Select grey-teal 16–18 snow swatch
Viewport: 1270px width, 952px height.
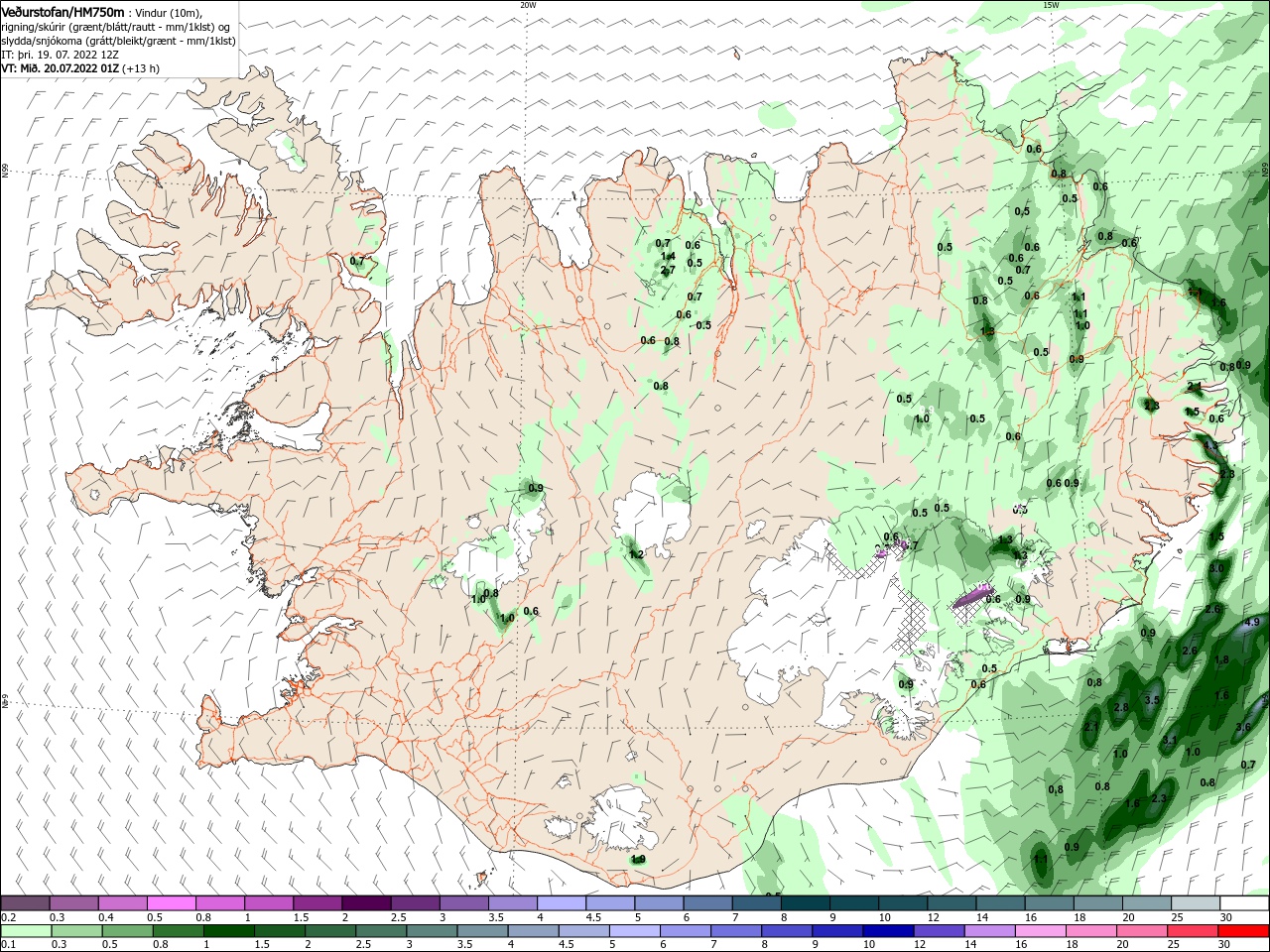click(x=1050, y=903)
